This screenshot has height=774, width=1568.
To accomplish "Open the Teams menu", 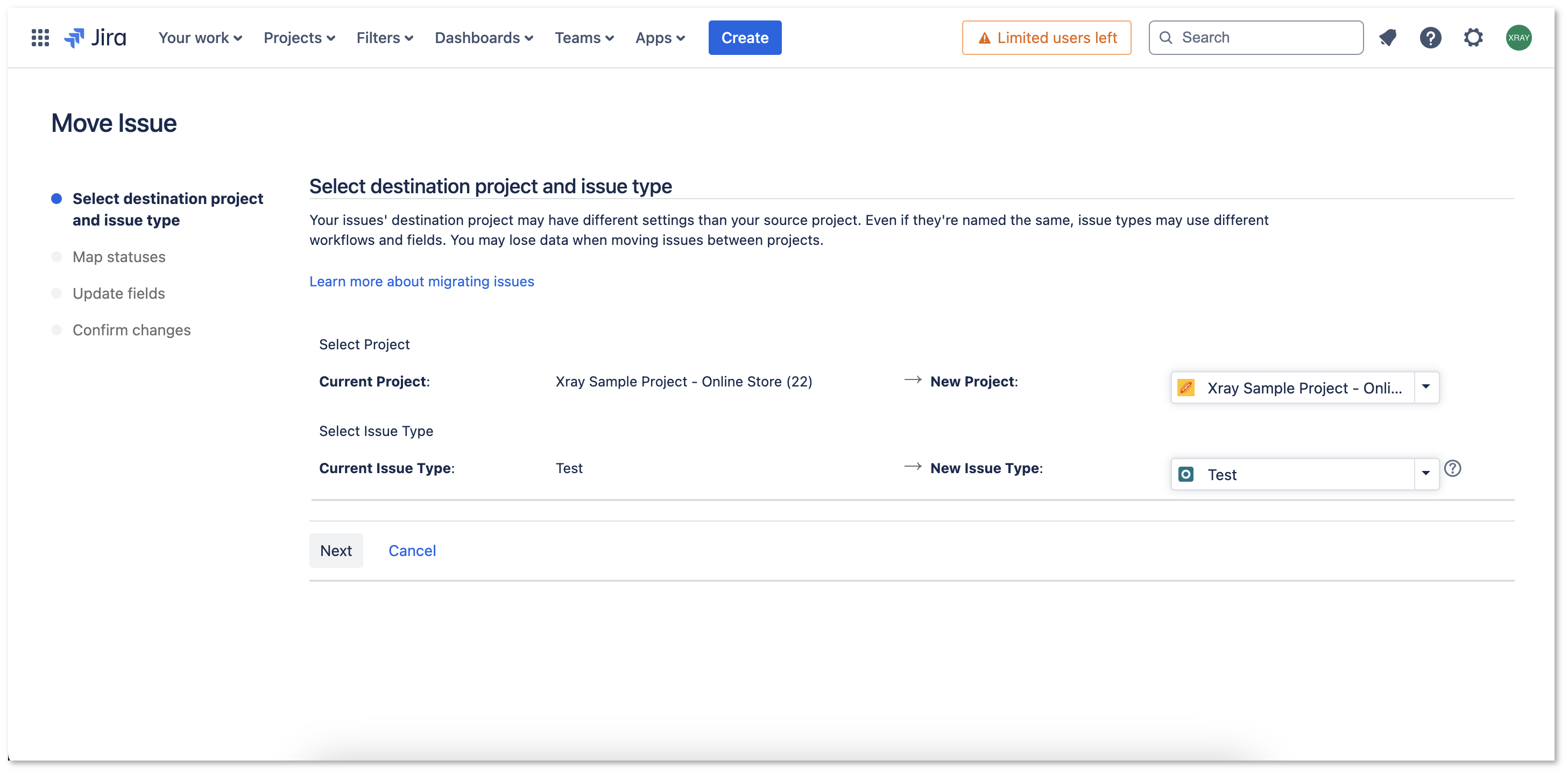I will [584, 38].
